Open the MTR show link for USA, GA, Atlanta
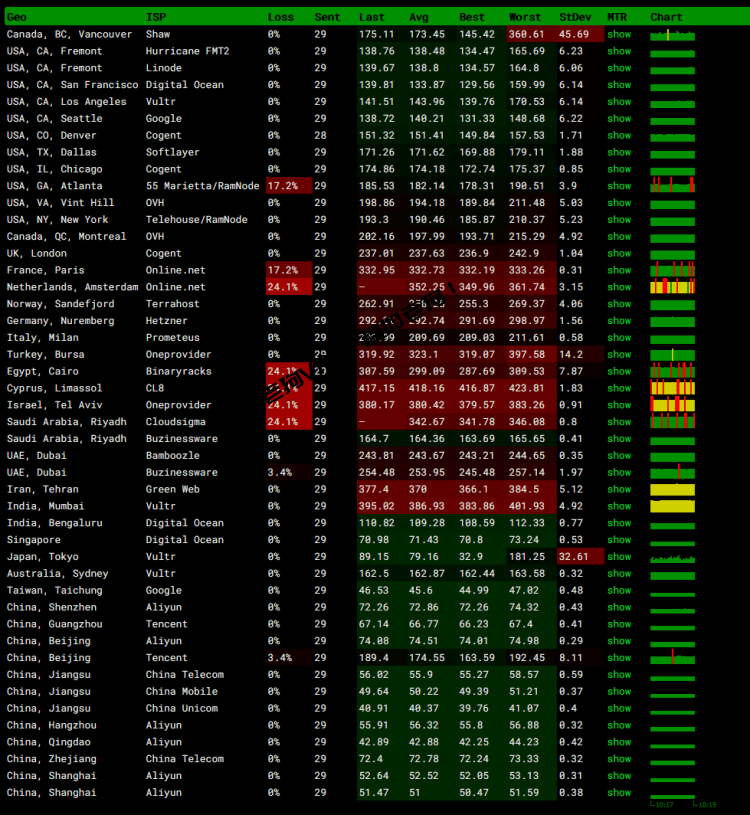The height and width of the screenshot is (815, 750). tap(619, 186)
